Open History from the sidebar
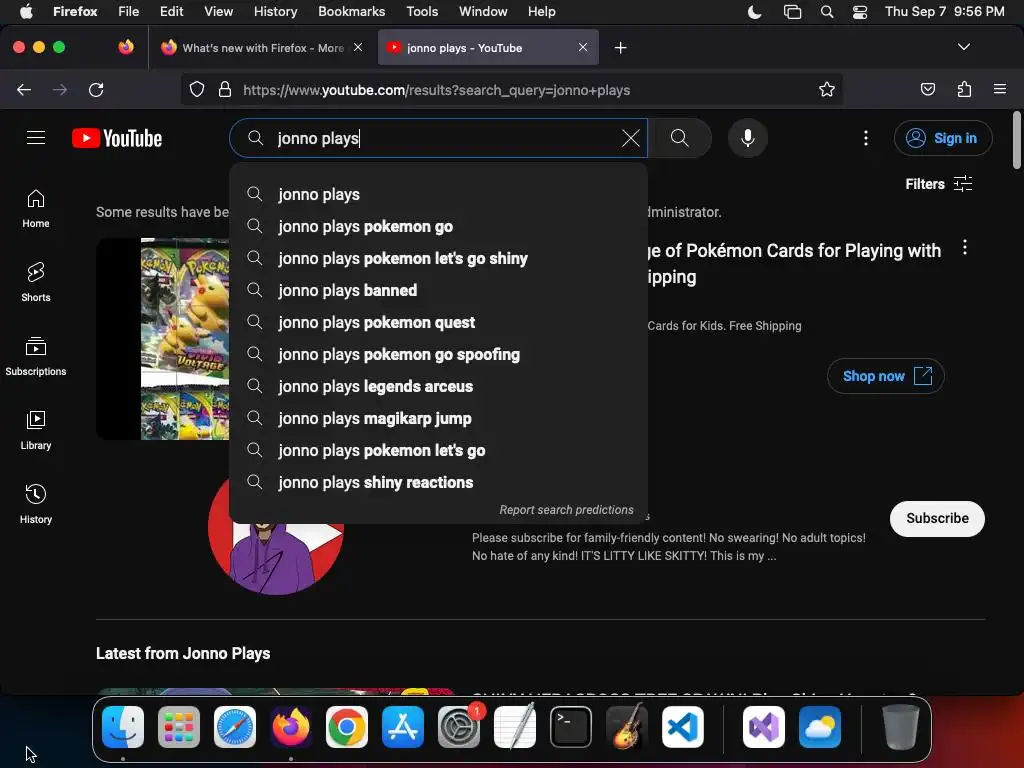 coord(36,504)
